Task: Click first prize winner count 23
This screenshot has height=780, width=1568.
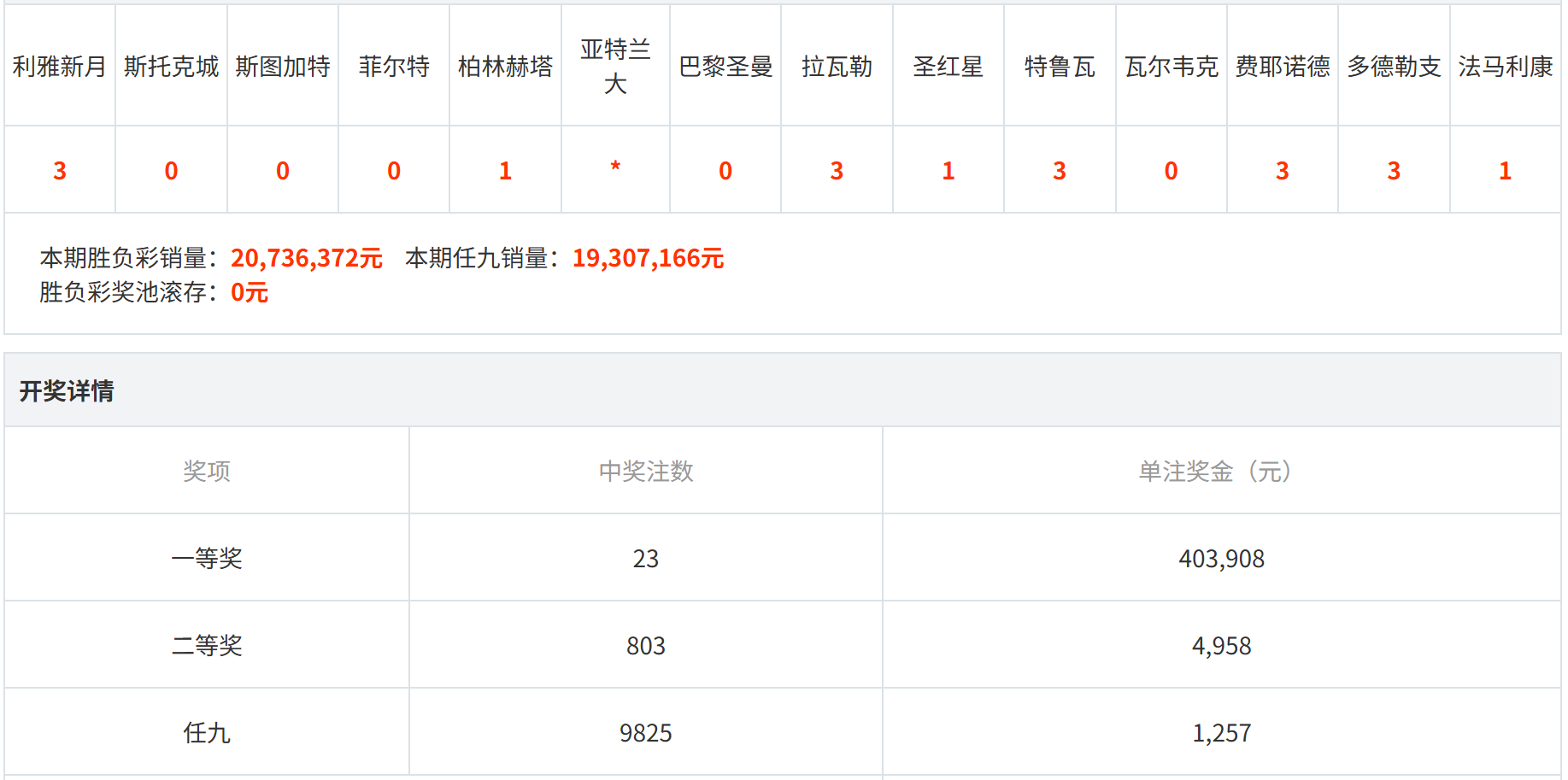Action: pyautogui.click(x=646, y=559)
